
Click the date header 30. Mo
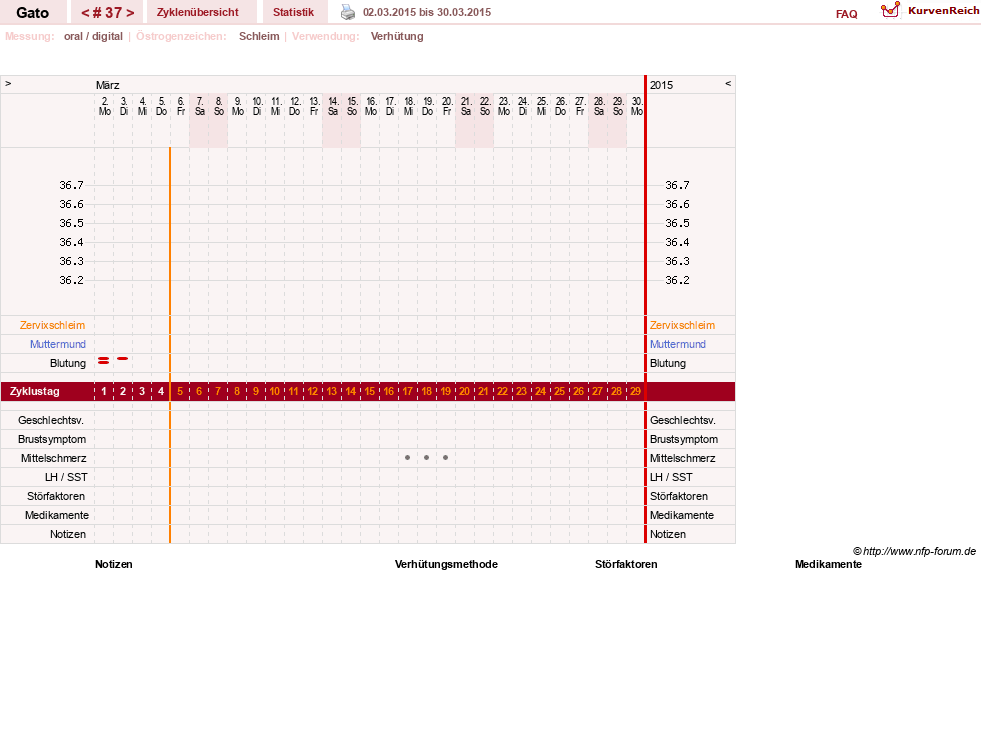click(636, 106)
